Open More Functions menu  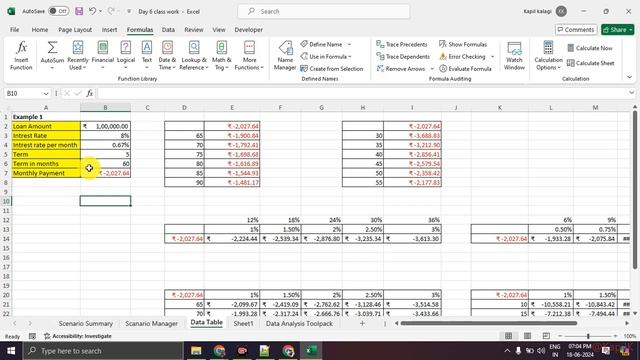(x=249, y=56)
